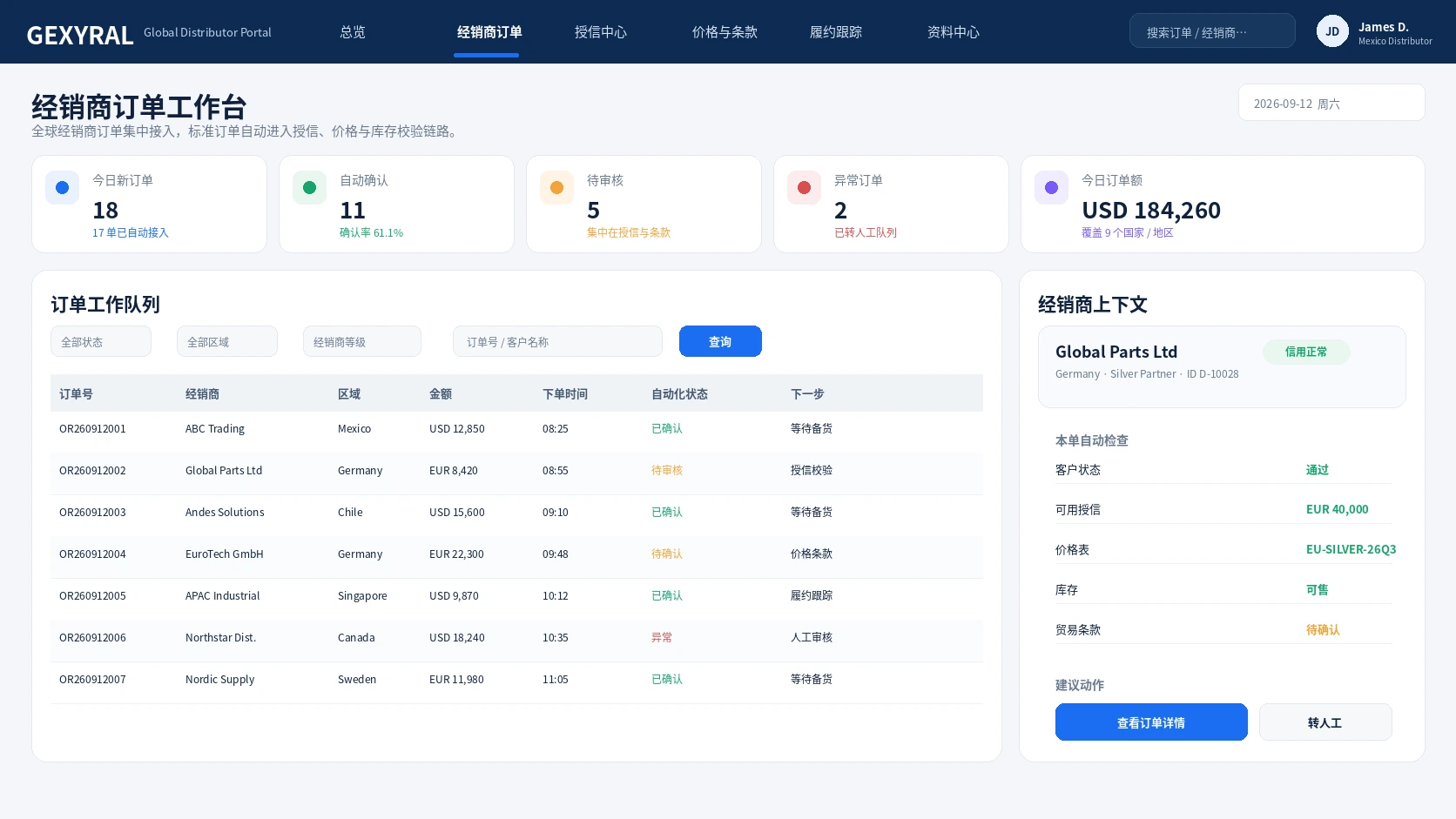Click the APAC Industrial distributor name
The width and height of the screenshot is (1456, 819).
[x=222, y=595]
